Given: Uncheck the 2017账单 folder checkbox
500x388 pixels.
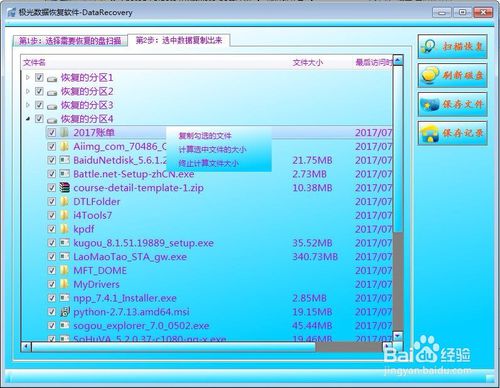Looking at the screenshot, I should click(x=52, y=132).
